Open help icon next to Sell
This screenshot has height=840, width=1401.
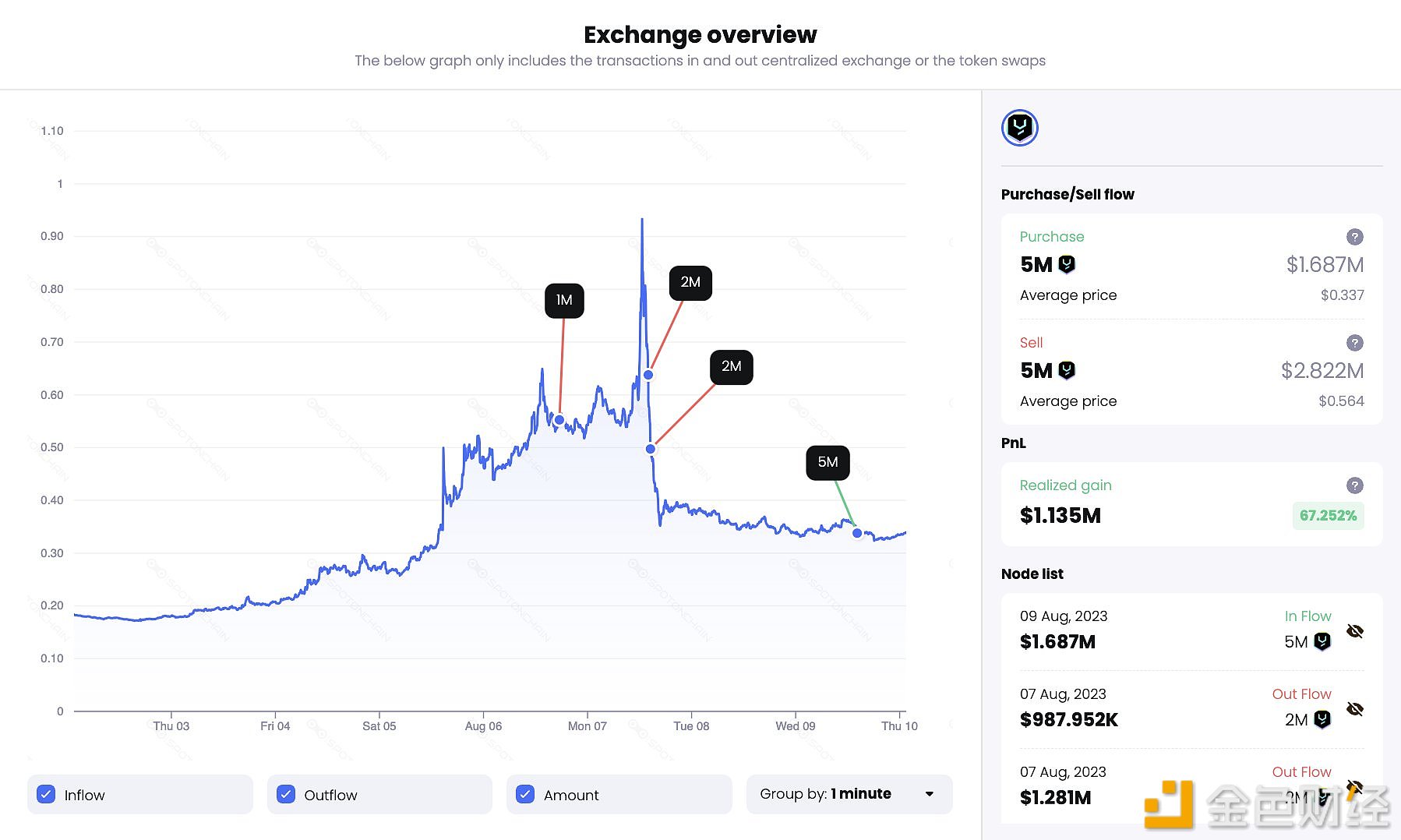pyautogui.click(x=1355, y=343)
